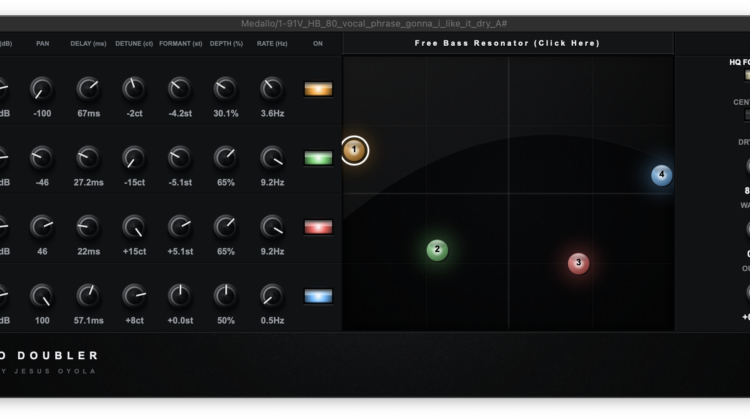Viewport: 750px width, 420px height.
Task: Click depth knob showing 30.1%
Action: (226, 89)
